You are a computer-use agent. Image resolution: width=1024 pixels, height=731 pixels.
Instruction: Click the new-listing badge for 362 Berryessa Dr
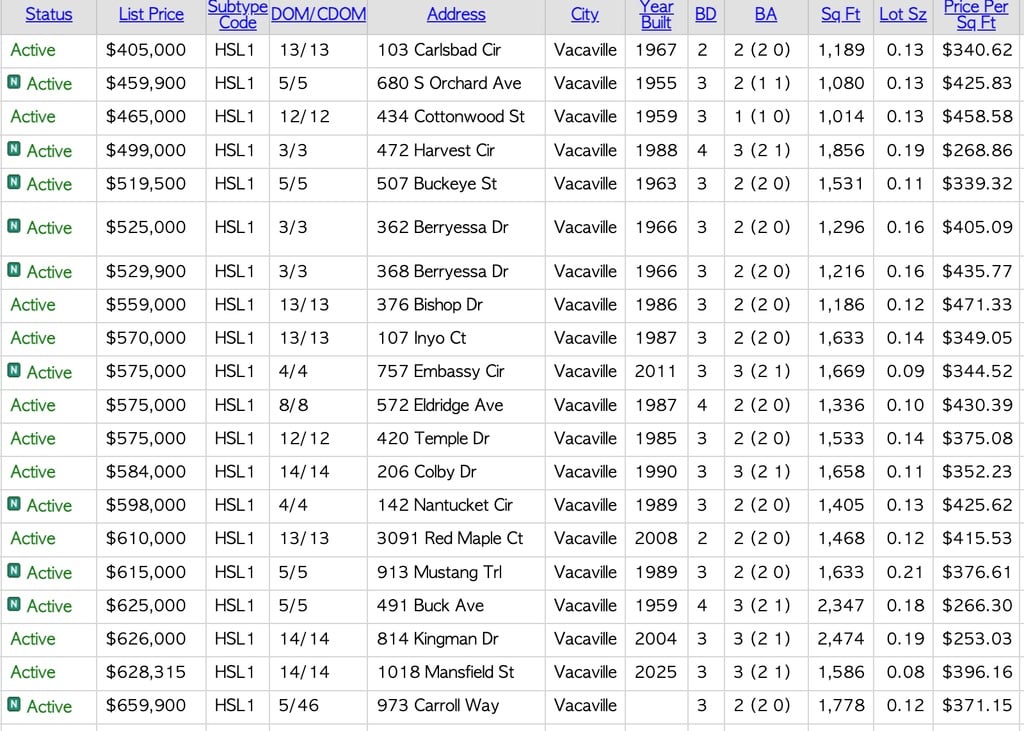coord(14,227)
